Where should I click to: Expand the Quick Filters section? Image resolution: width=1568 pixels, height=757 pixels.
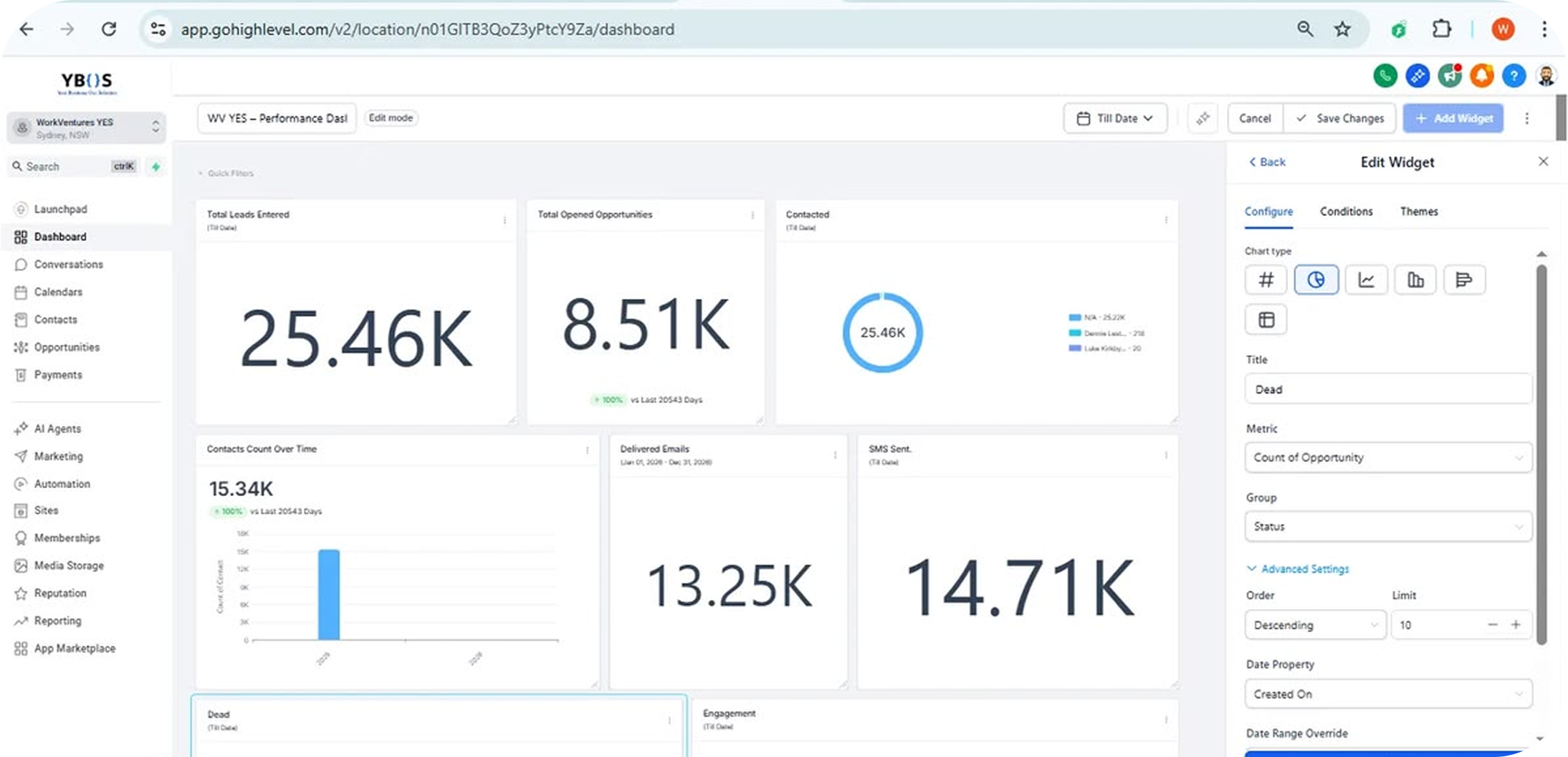(226, 173)
